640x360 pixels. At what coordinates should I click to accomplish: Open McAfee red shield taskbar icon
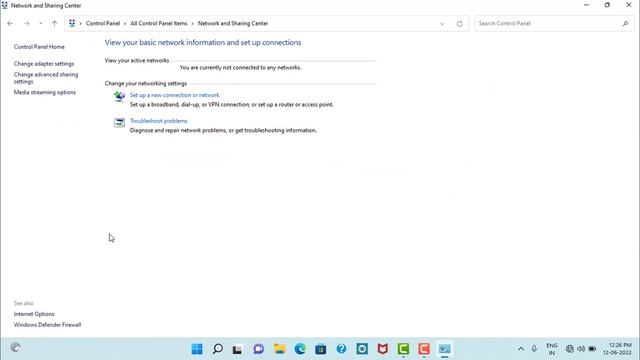coord(382,349)
